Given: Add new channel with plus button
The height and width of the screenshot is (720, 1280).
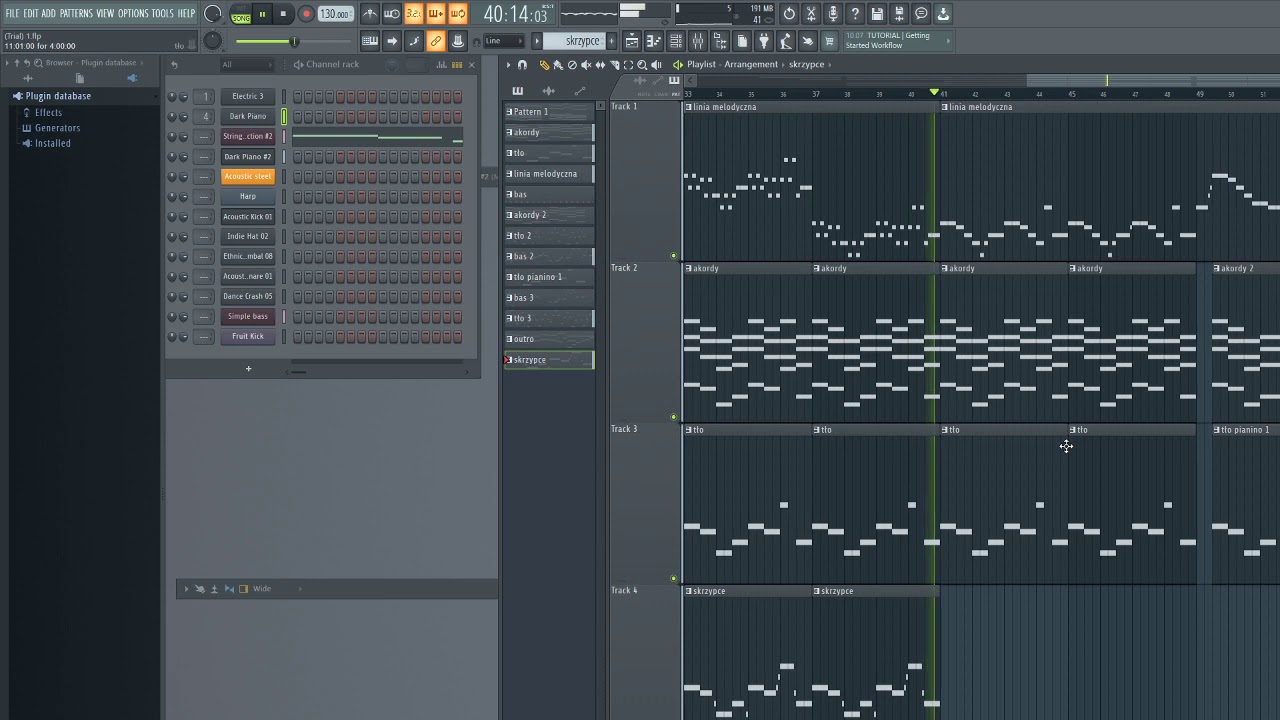Looking at the screenshot, I should [249, 369].
